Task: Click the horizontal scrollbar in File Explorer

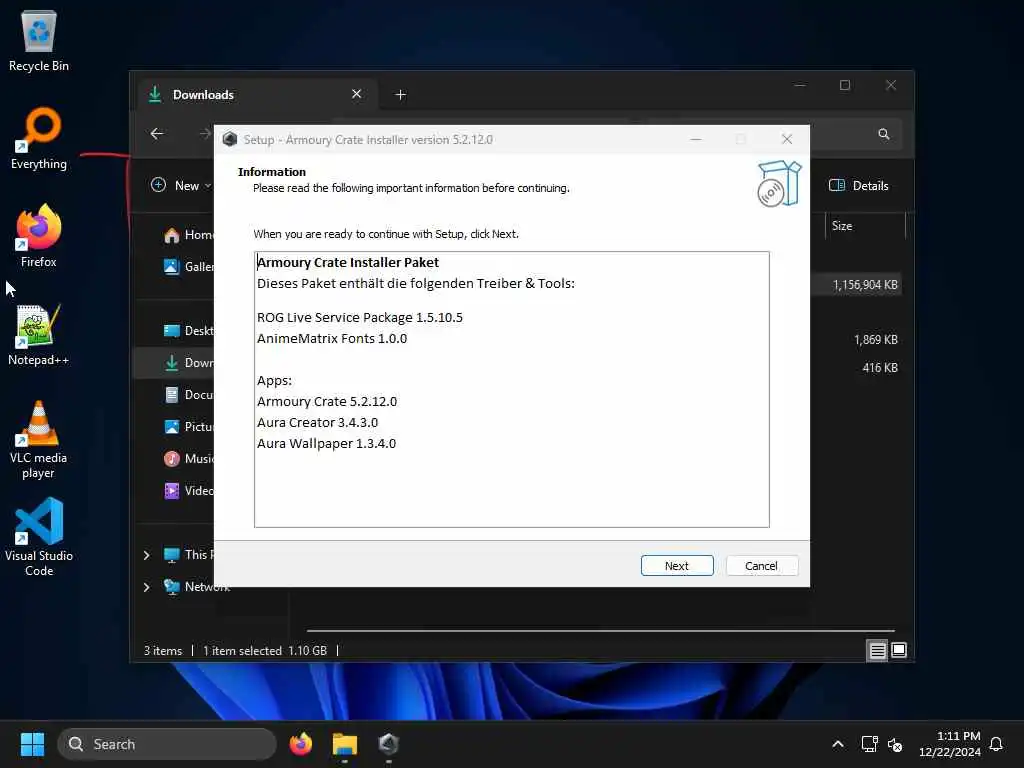Action: point(601,631)
